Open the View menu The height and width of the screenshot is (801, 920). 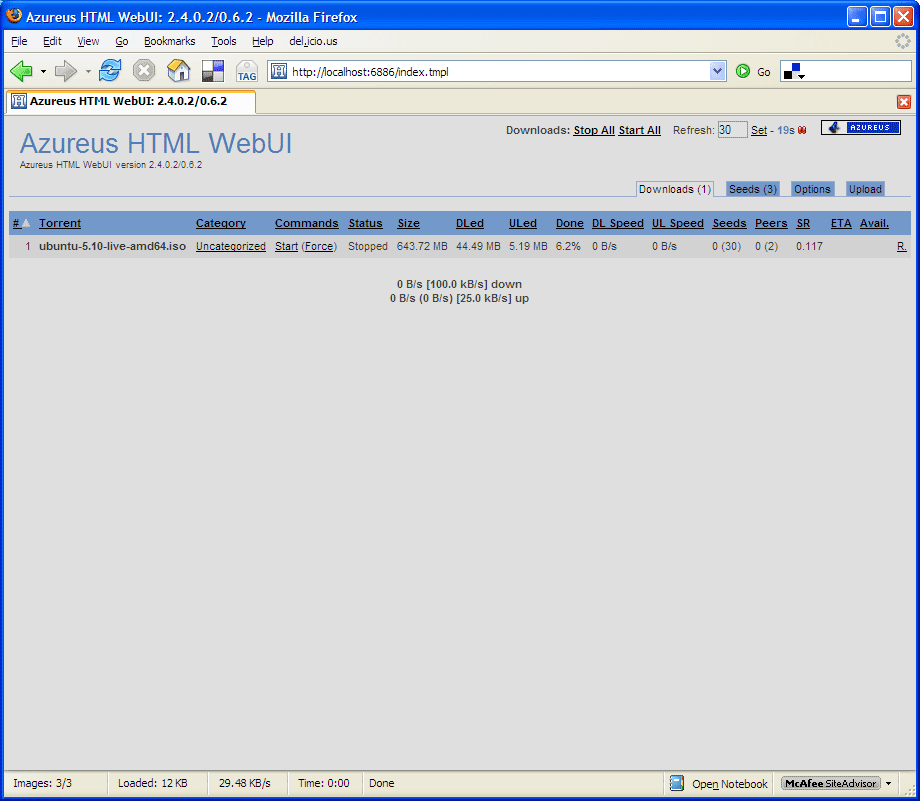coord(88,41)
